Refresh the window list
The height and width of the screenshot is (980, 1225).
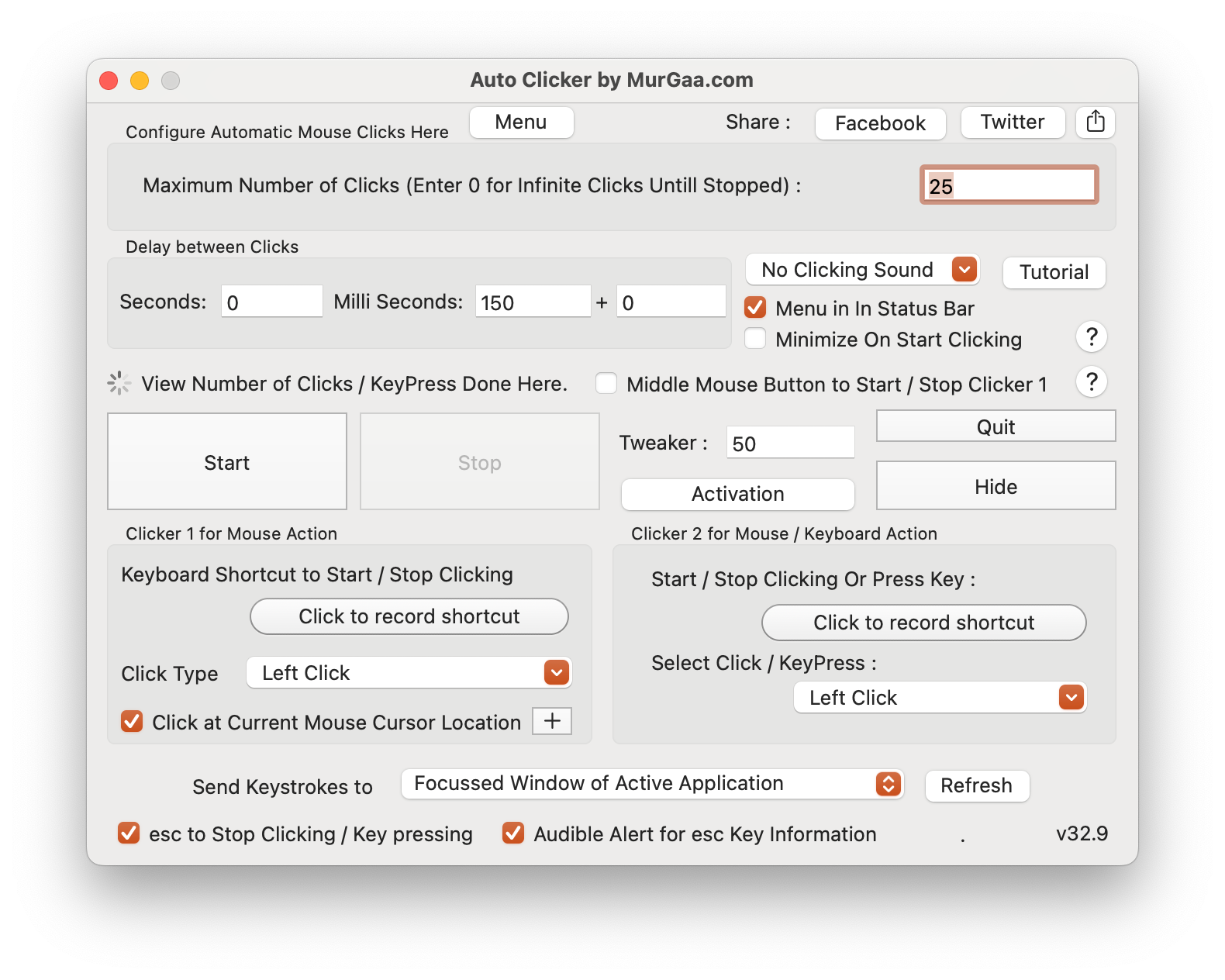977,785
